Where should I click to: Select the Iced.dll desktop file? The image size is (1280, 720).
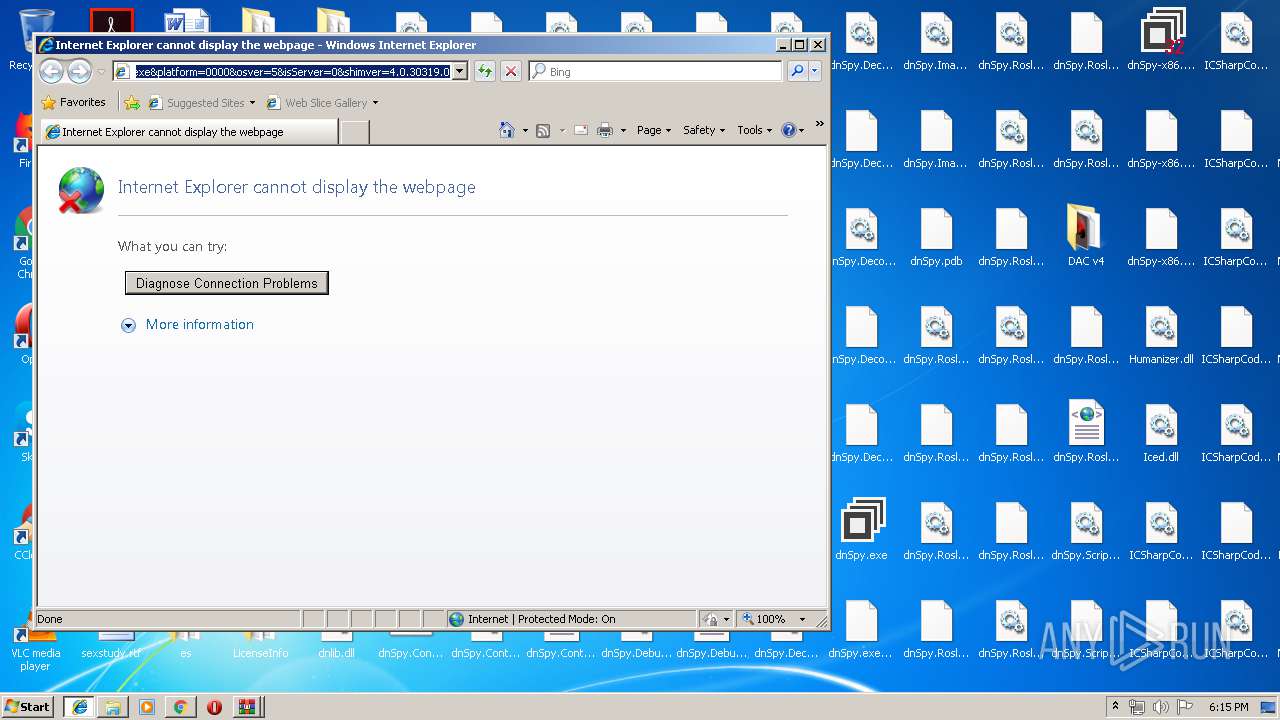(x=1161, y=433)
